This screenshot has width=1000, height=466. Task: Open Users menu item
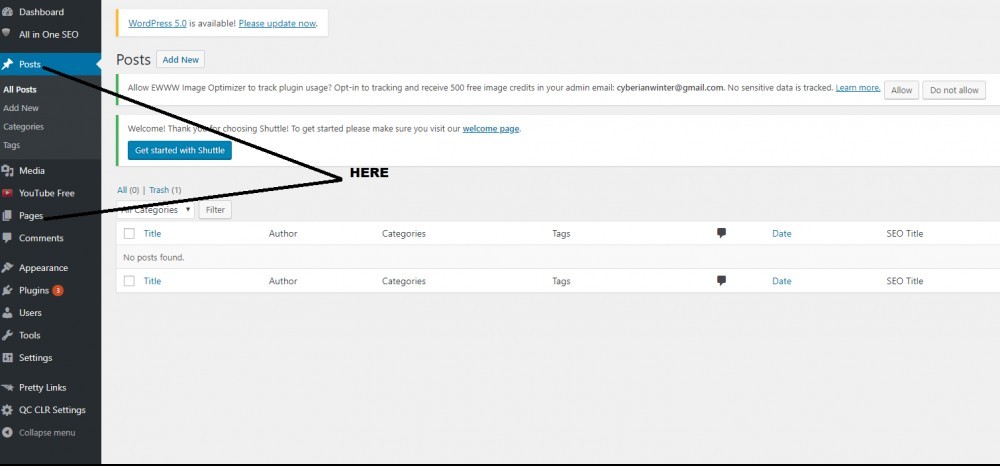[x=30, y=312]
